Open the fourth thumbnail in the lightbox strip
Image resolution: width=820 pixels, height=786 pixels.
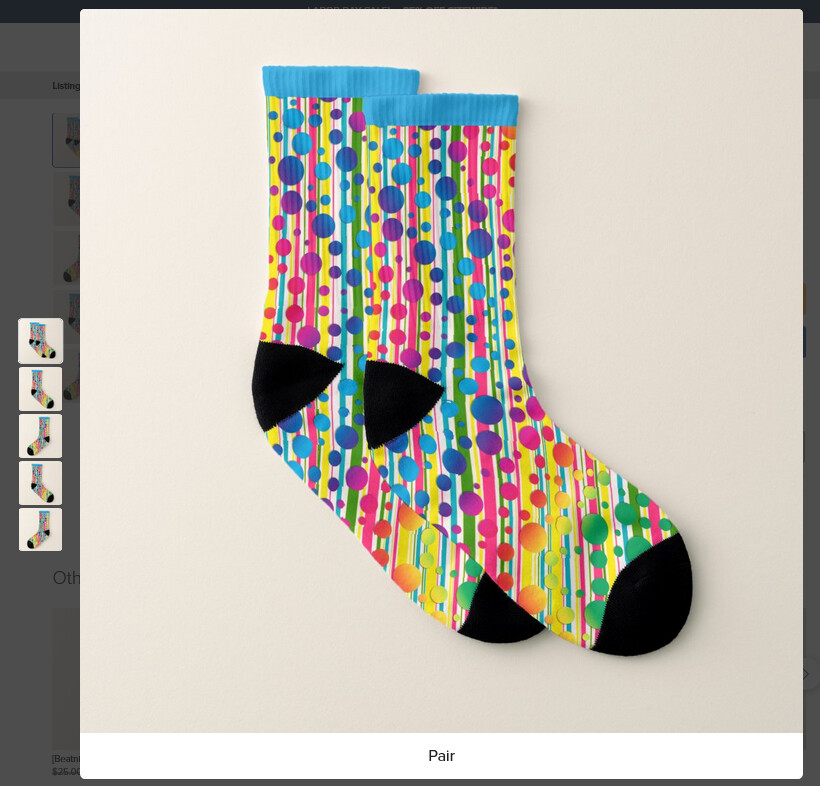40,483
